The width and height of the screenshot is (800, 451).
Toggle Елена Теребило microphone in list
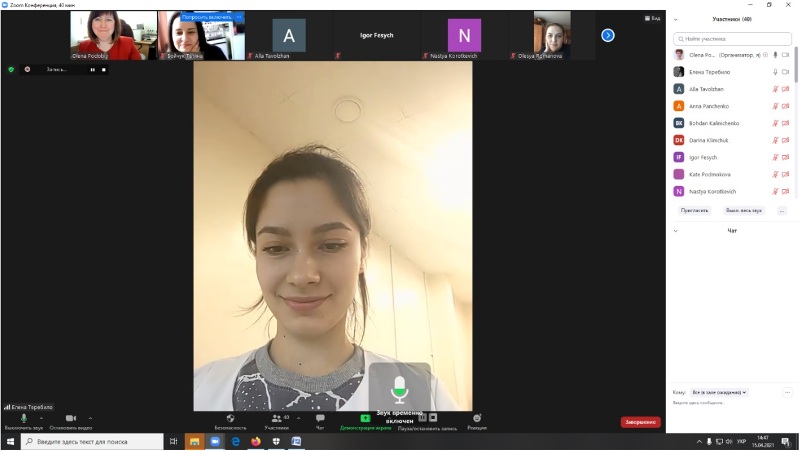[x=775, y=72]
